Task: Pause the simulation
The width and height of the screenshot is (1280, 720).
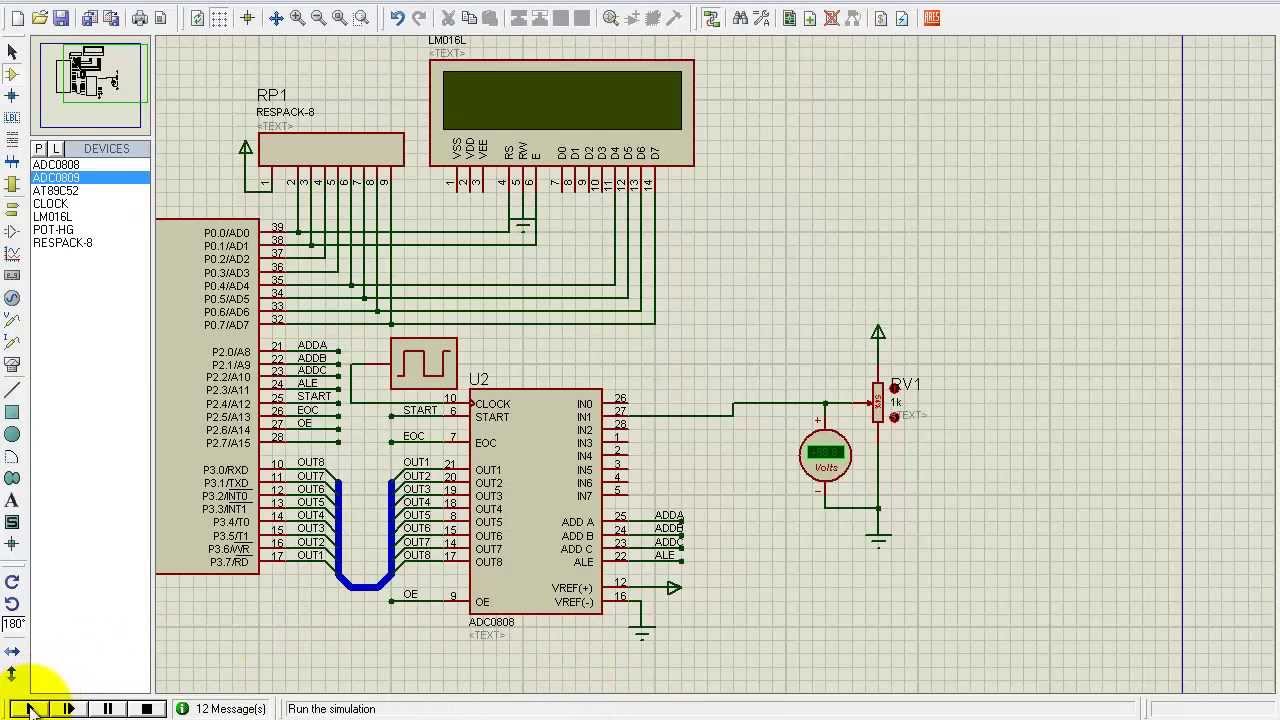Action: 107,709
